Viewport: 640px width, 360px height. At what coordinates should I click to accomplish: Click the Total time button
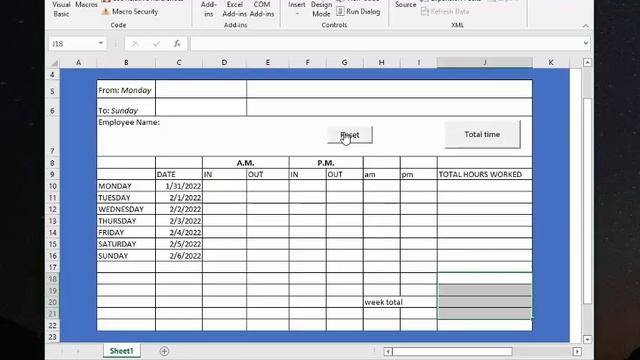pyautogui.click(x=482, y=134)
